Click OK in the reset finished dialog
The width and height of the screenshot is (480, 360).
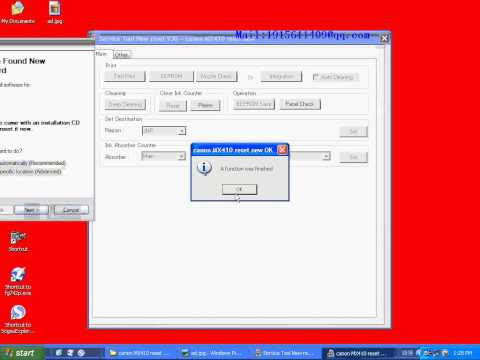pos(239,189)
